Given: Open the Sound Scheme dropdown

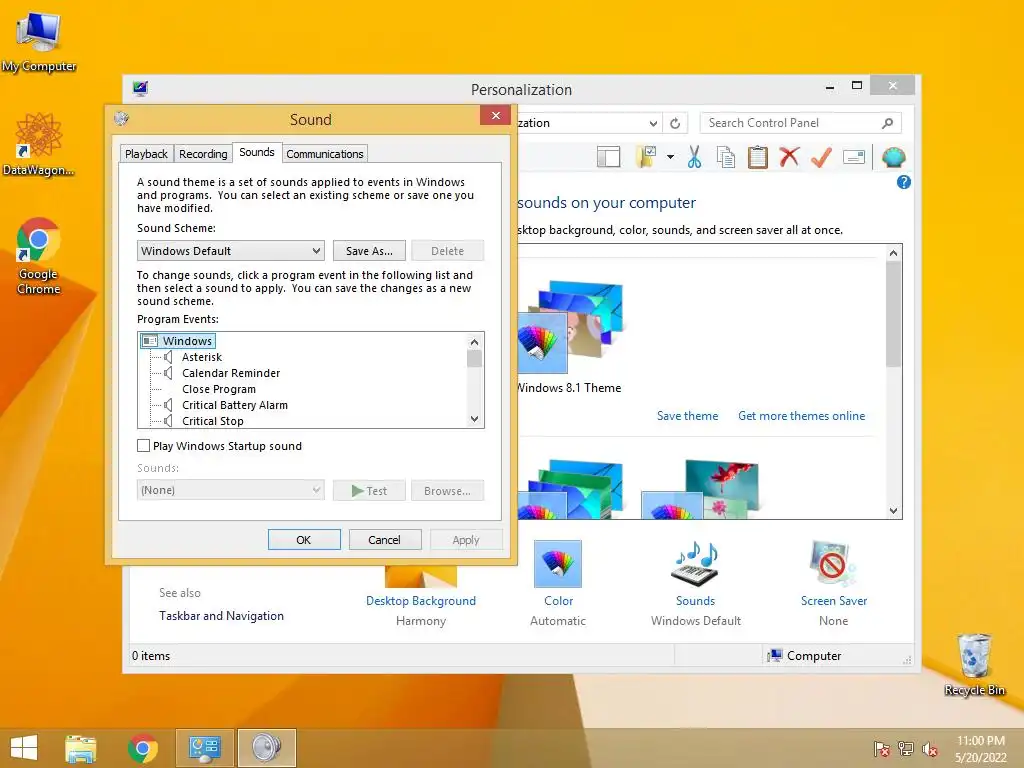Looking at the screenshot, I should (x=231, y=251).
